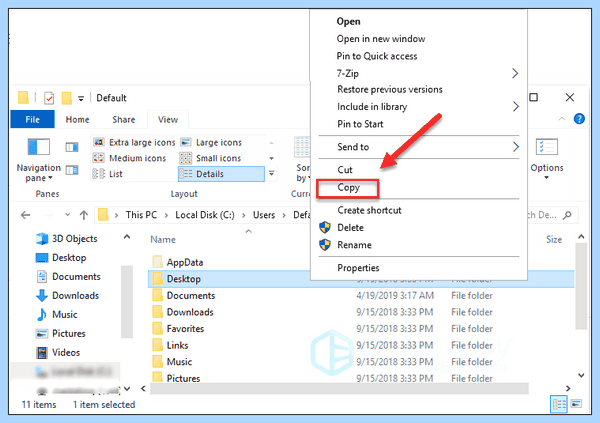Switch to details view icon in status bar
600x423 pixels.
click(559, 404)
